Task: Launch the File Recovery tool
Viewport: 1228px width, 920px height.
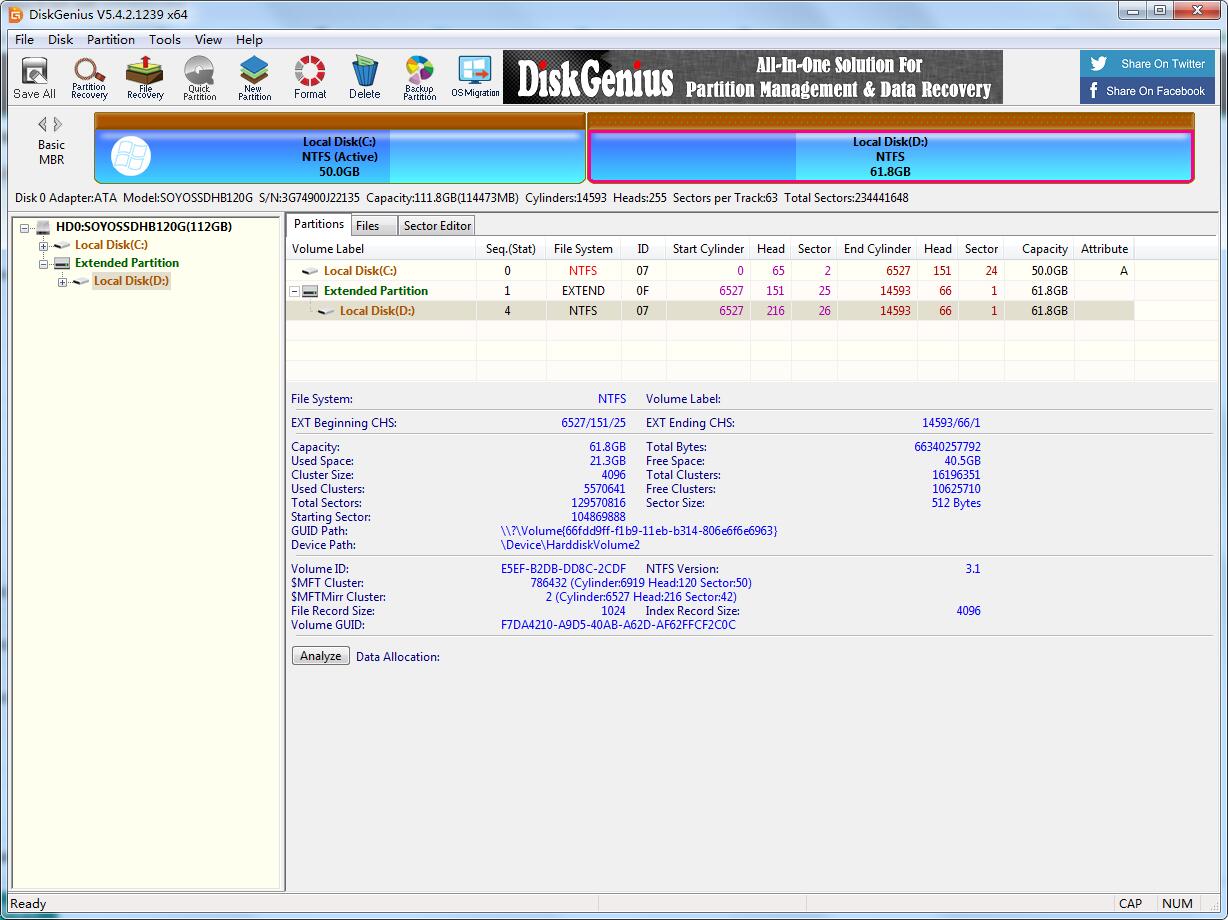Action: click(144, 77)
